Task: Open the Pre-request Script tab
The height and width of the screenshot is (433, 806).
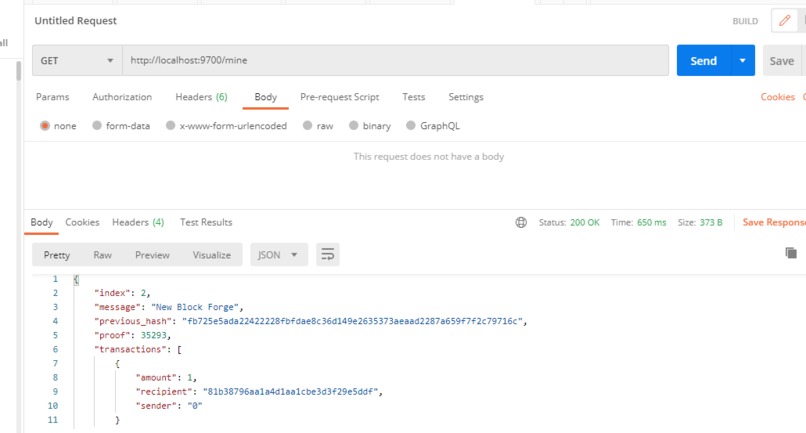Action: 339,97
